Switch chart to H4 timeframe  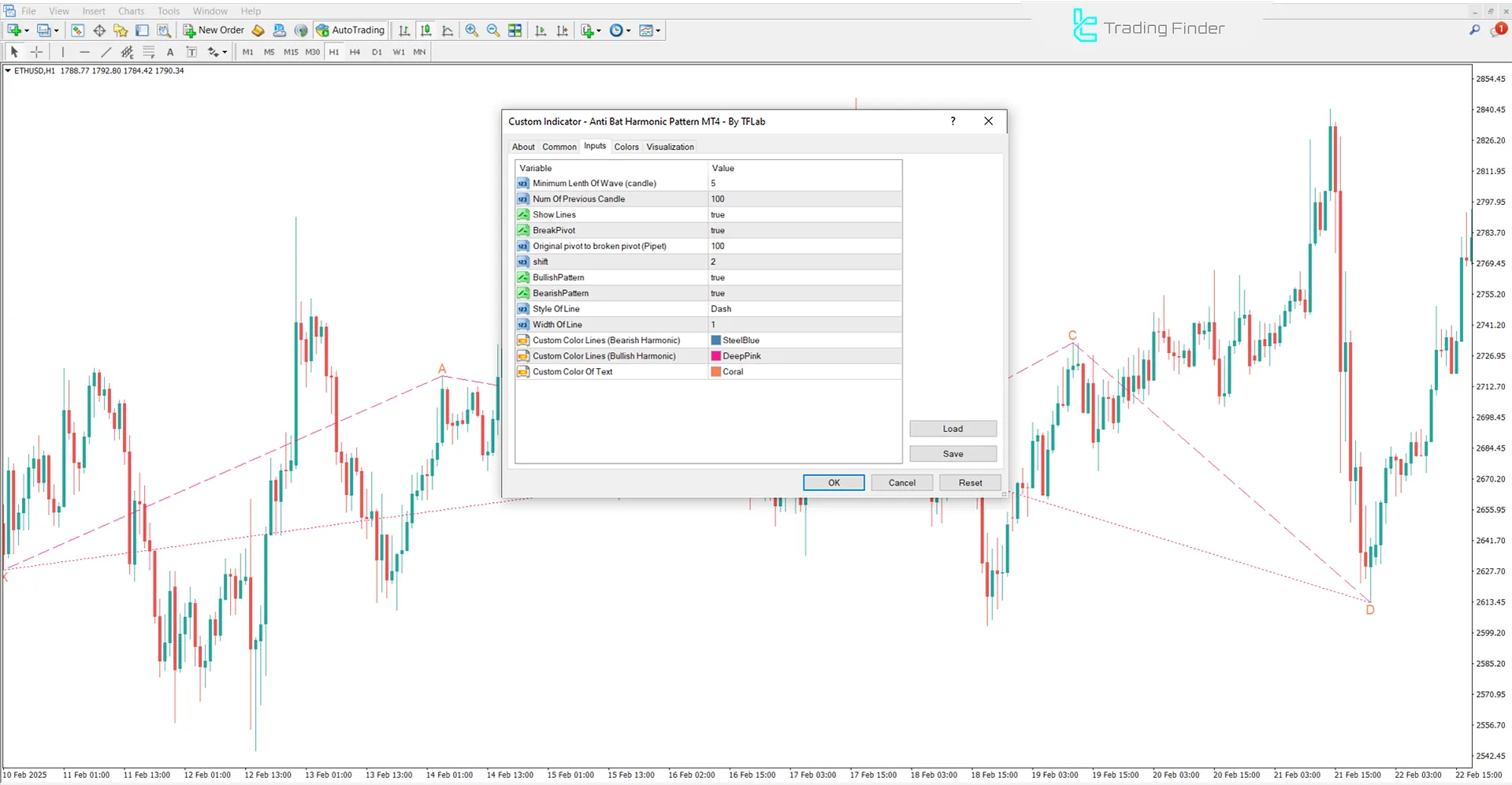click(355, 51)
